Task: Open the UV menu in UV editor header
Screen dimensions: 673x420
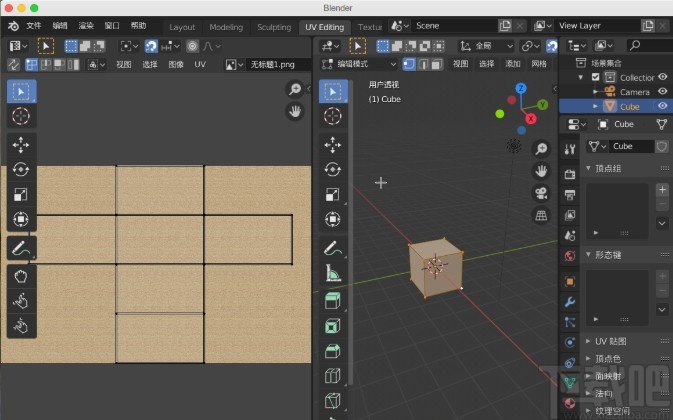Action: click(200, 64)
